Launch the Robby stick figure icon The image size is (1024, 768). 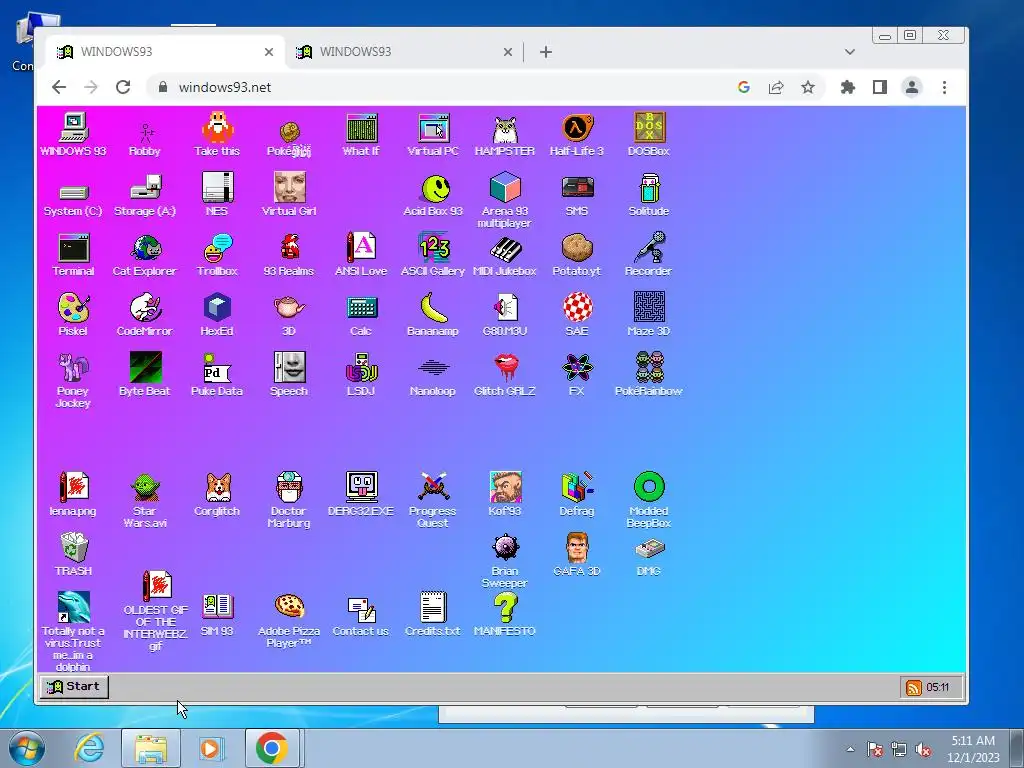(x=146, y=133)
